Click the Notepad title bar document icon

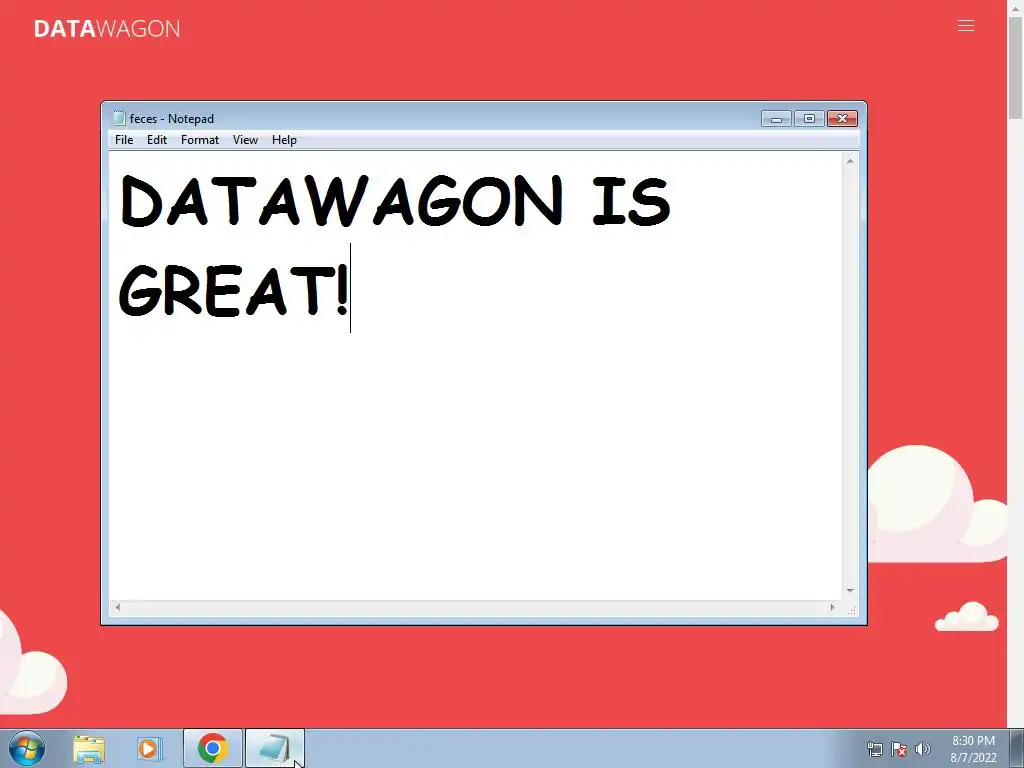click(x=119, y=118)
